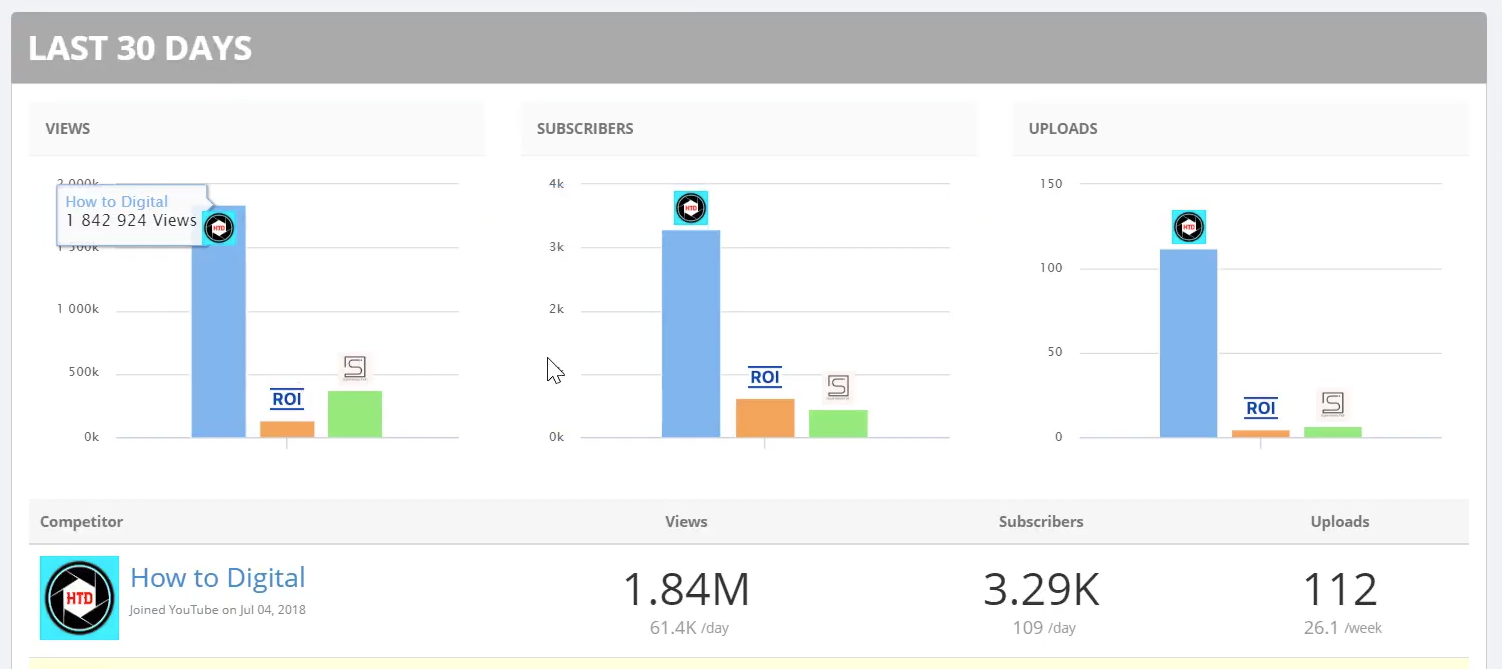Click the How to Digital logo in Subscribers chart

(x=690, y=208)
